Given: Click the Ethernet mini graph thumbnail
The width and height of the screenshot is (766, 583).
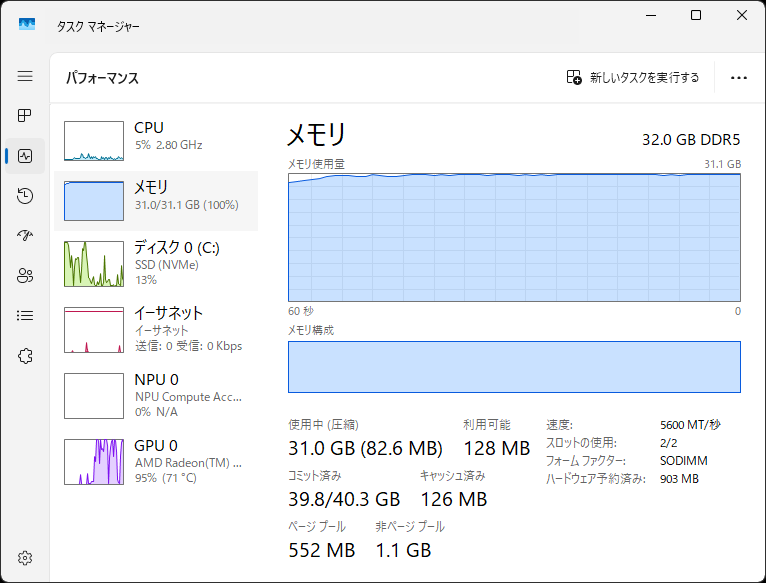Looking at the screenshot, I should click(94, 330).
